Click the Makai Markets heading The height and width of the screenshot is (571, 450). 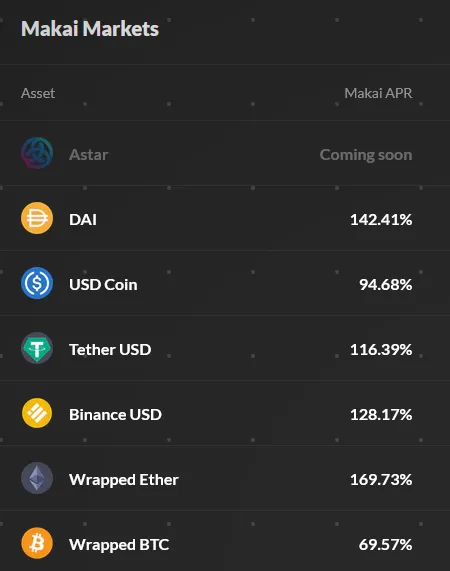(x=90, y=28)
